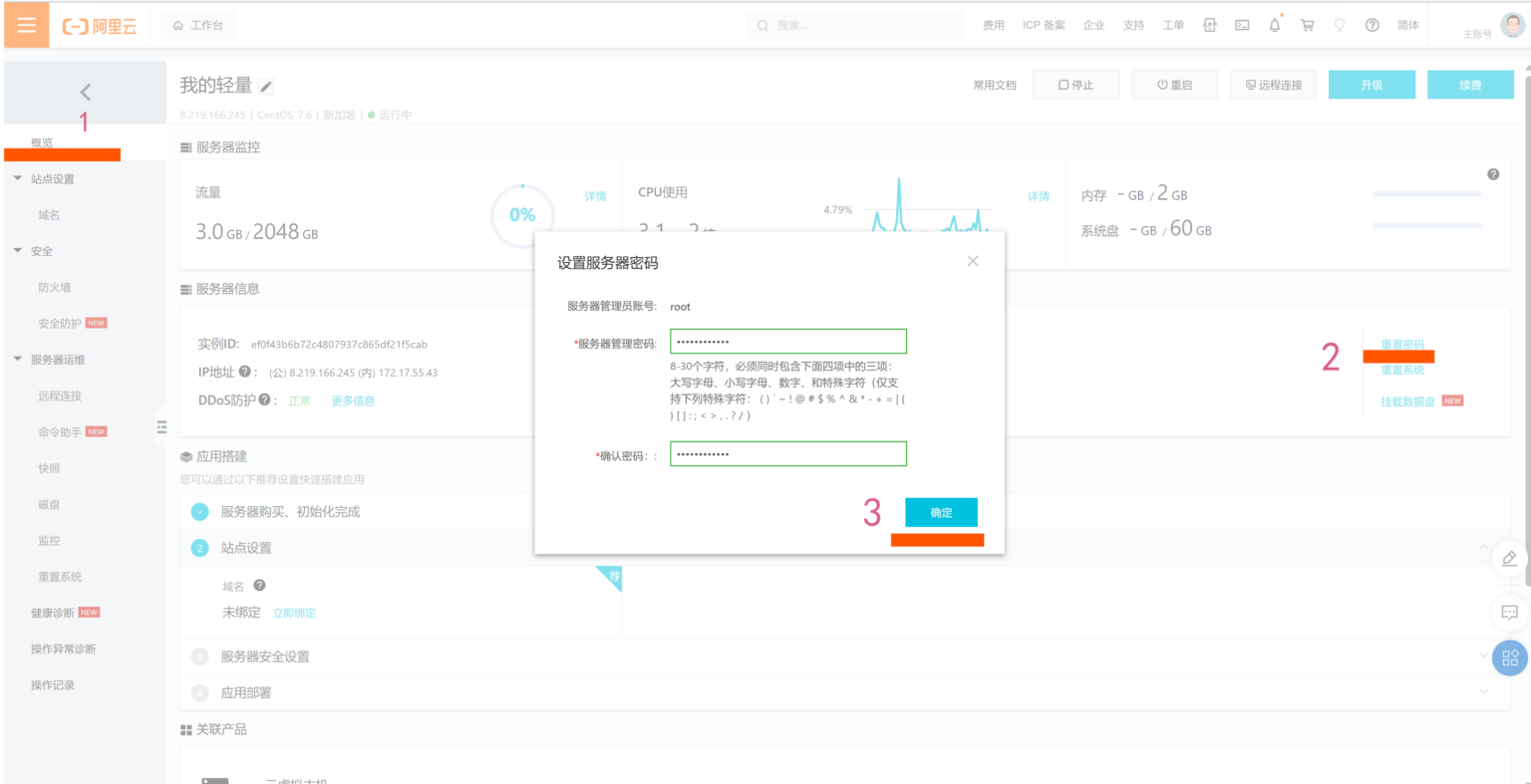The image size is (1531, 784).
Task: Open the notifications bell icon
Action: (x=1274, y=24)
